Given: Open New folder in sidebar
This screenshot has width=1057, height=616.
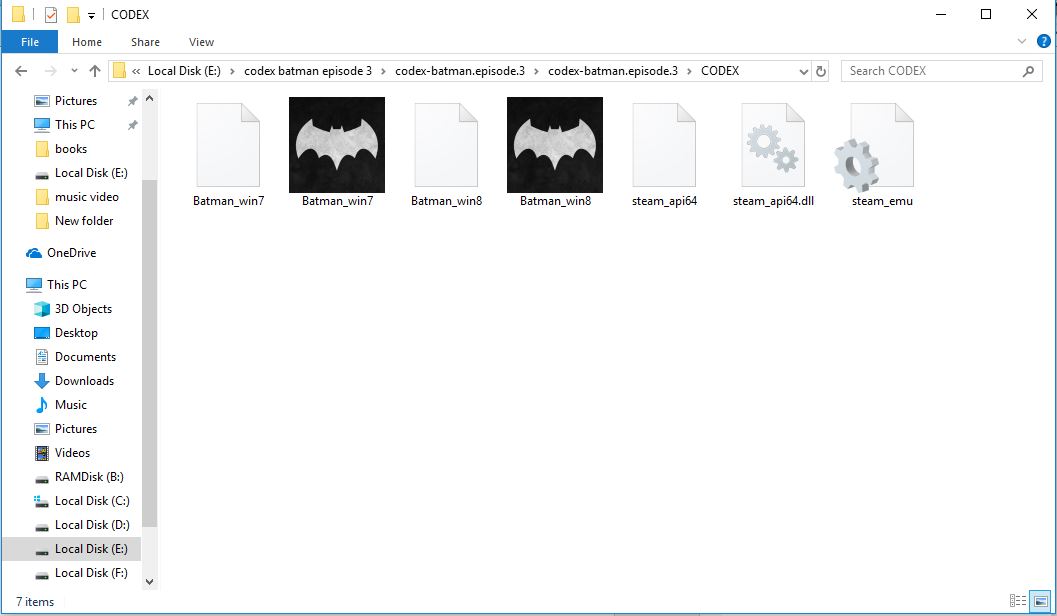Looking at the screenshot, I should 84,221.
